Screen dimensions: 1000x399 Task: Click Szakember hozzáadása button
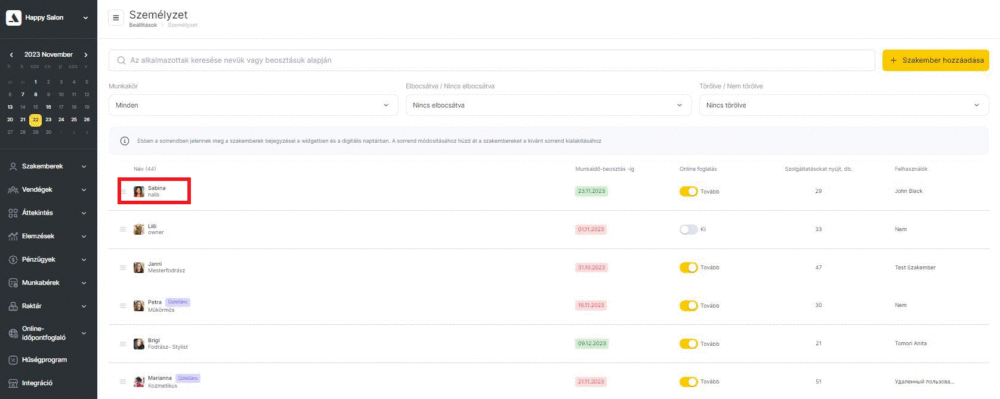coord(936,61)
